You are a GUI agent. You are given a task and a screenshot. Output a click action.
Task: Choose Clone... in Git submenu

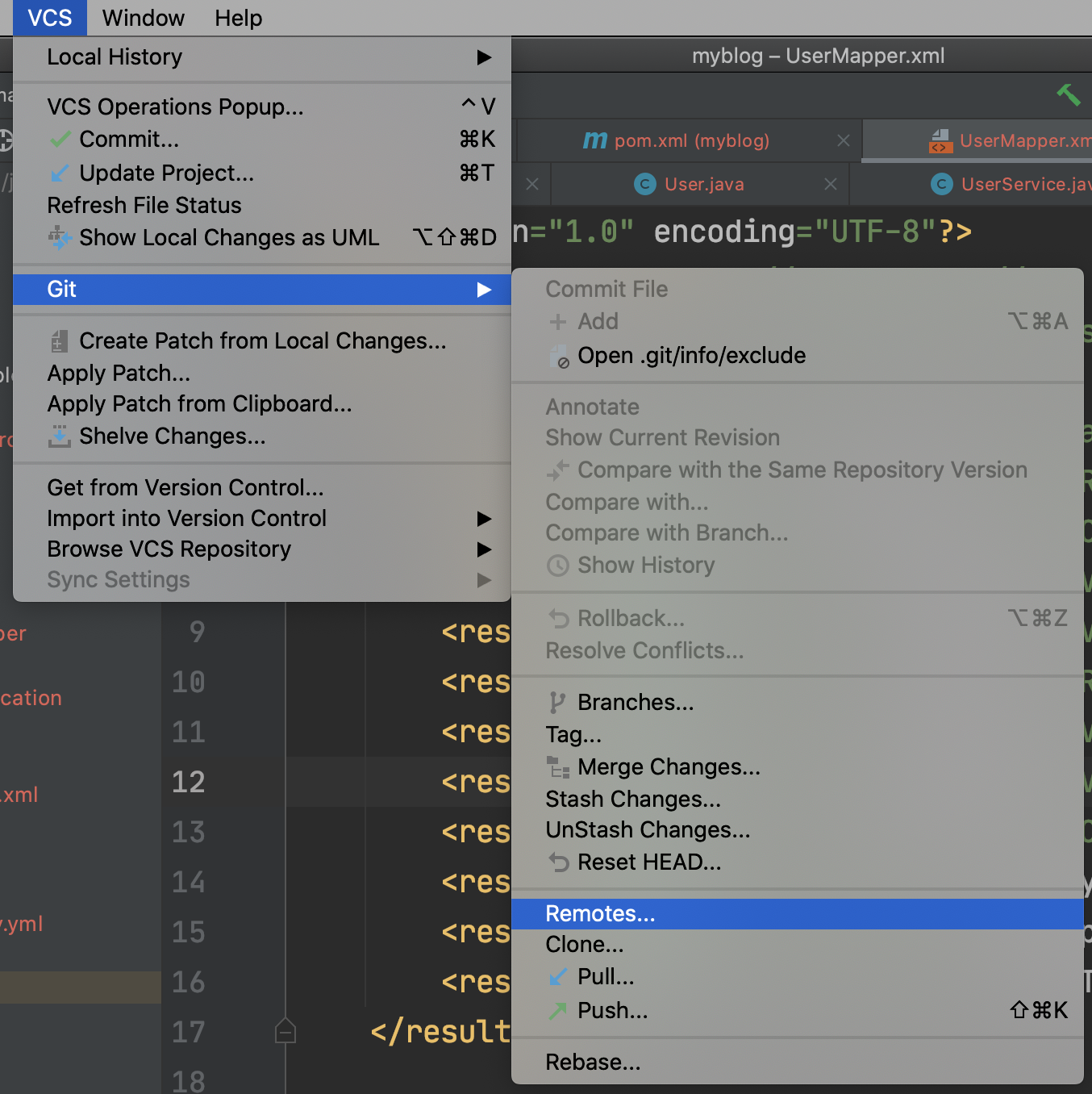pyautogui.click(x=798, y=945)
